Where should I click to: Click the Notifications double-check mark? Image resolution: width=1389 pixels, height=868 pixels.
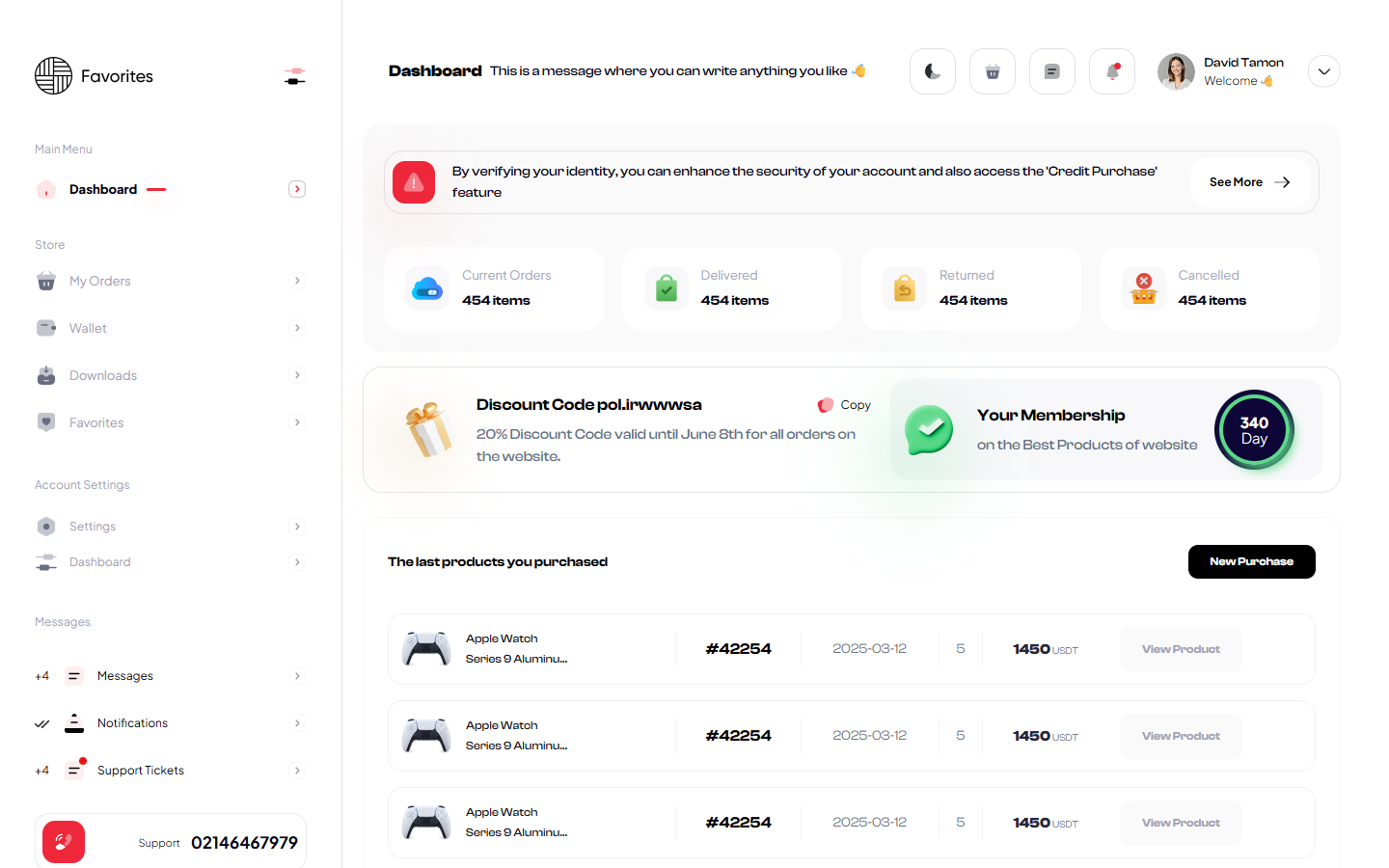pyautogui.click(x=42, y=723)
